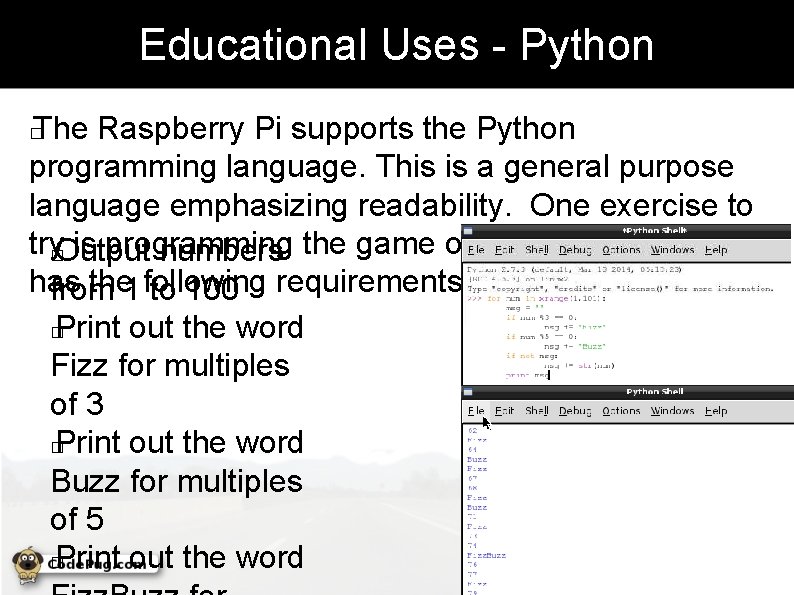Open Help menu in upper Python Shell
This screenshot has width=794, height=595.
click(716, 250)
